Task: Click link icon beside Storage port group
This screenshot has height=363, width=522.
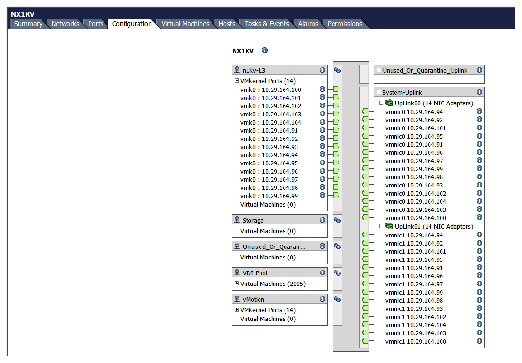Action: coord(337,220)
